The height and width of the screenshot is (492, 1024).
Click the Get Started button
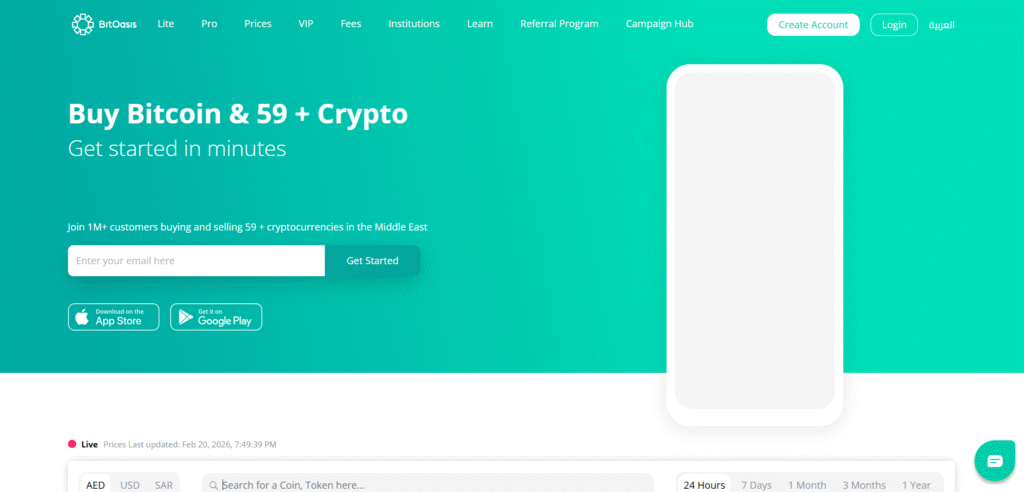coord(372,261)
